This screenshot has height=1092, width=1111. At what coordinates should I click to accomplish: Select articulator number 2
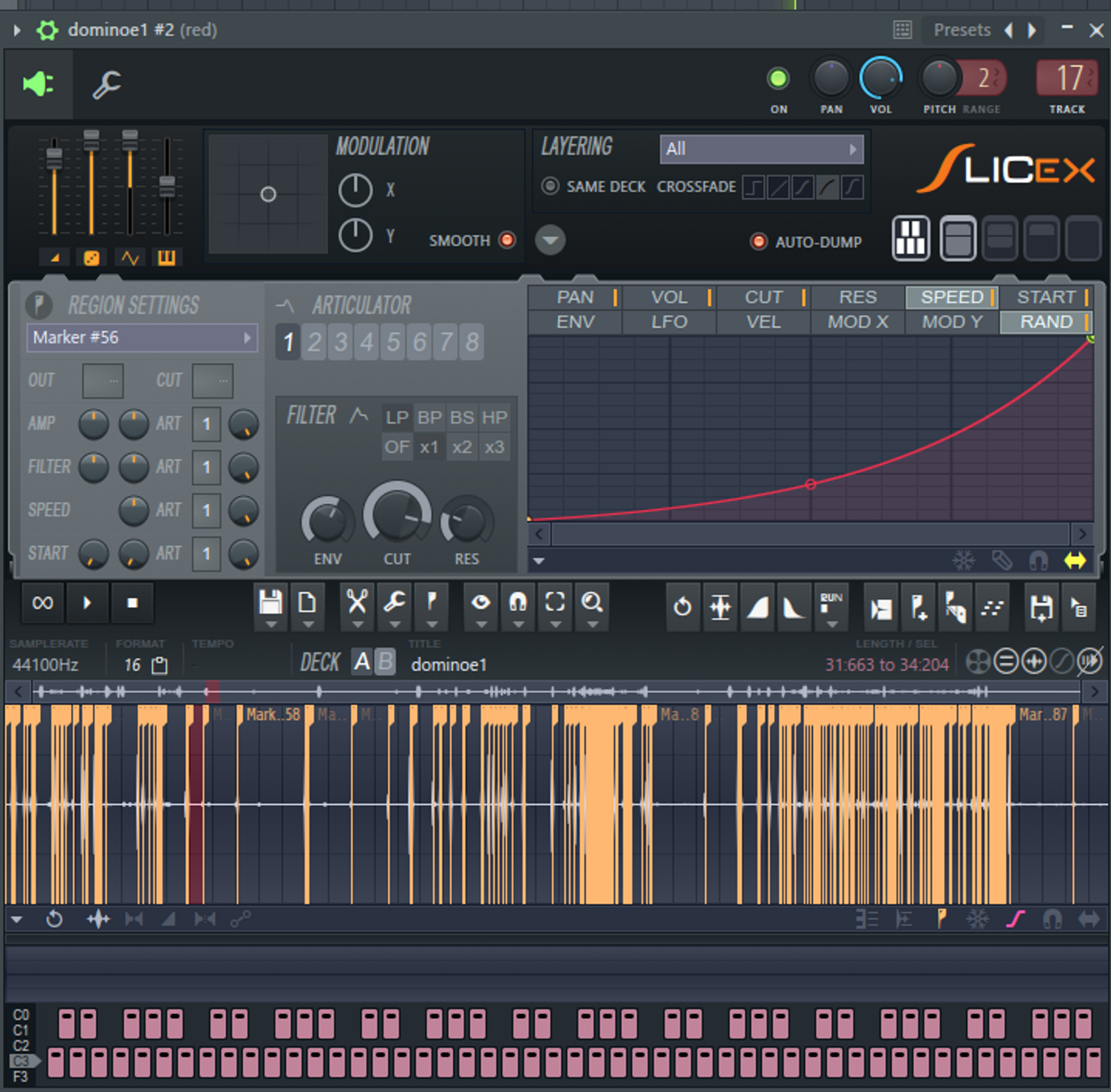(314, 342)
